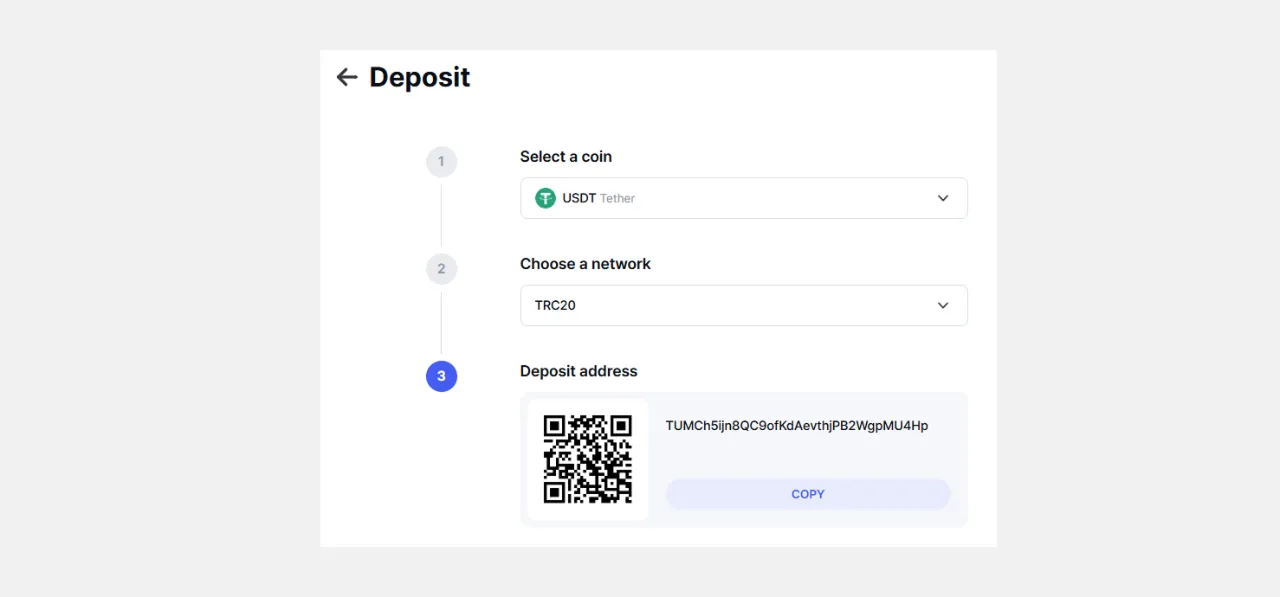This screenshot has height=597, width=1280.
Task: Click the step 2 circle indicator
Action: [x=441, y=269]
